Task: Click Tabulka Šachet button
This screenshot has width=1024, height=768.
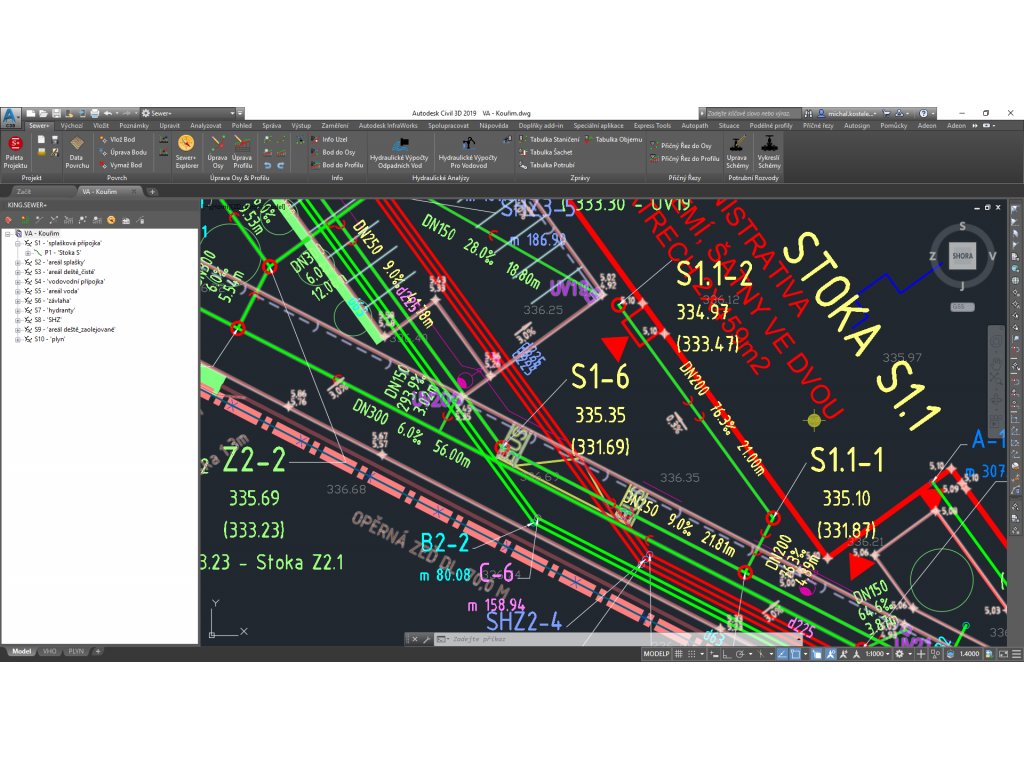Action: point(545,152)
